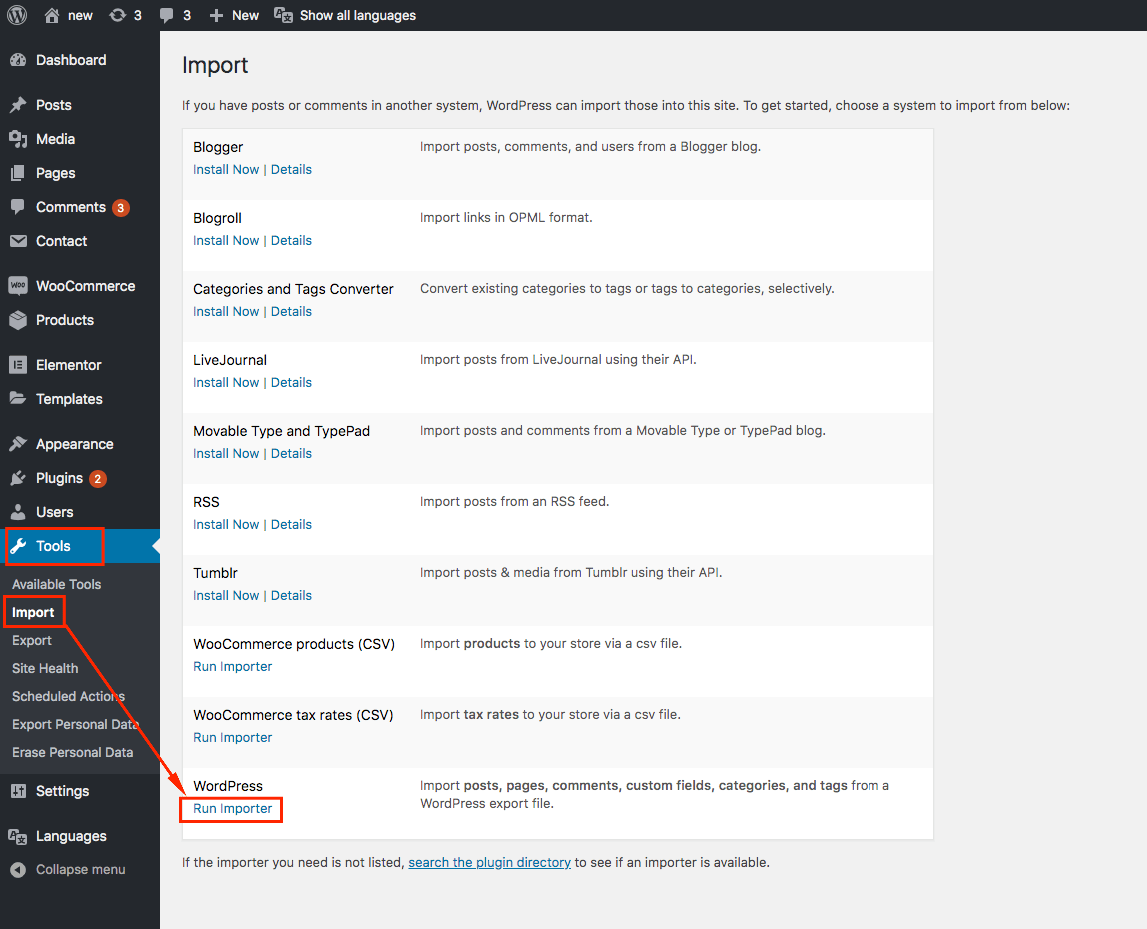Click the WooCommerce sidebar icon
This screenshot has width=1147, height=929.
click(18, 286)
